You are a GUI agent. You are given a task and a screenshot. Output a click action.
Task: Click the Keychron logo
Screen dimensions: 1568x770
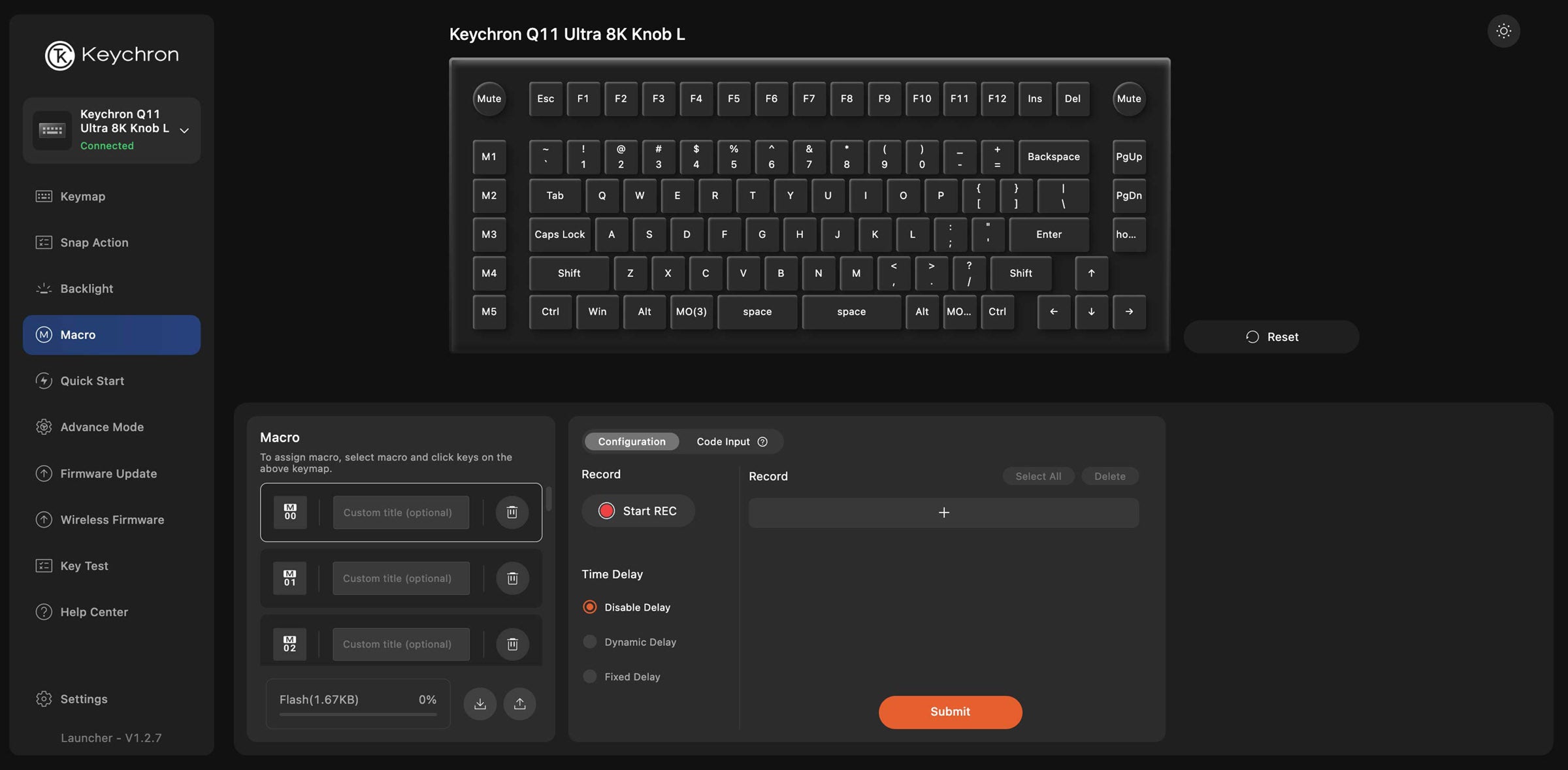coord(112,55)
